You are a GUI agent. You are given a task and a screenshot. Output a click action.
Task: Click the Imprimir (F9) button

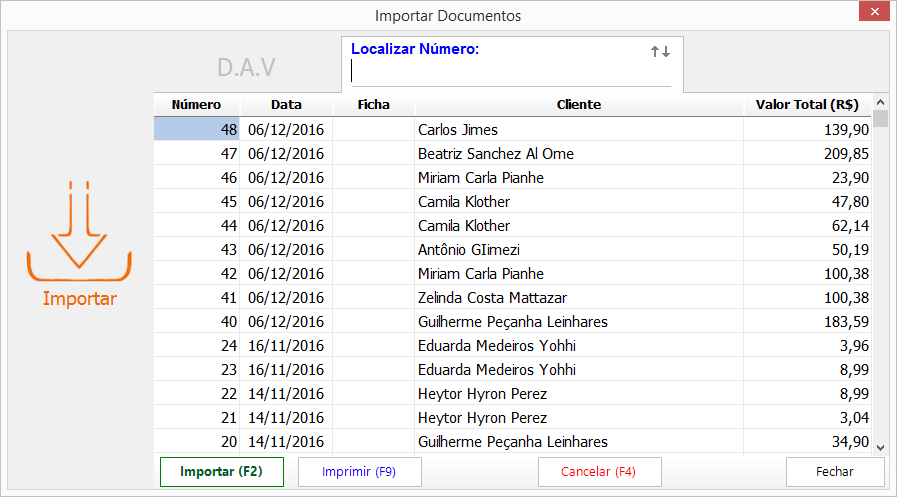pos(359,472)
